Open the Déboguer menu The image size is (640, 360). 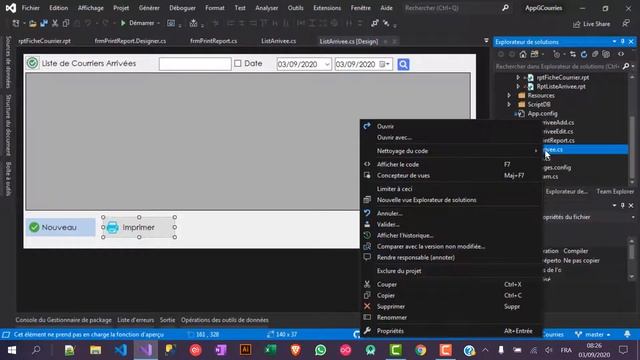pyautogui.click(x=182, y=8)
